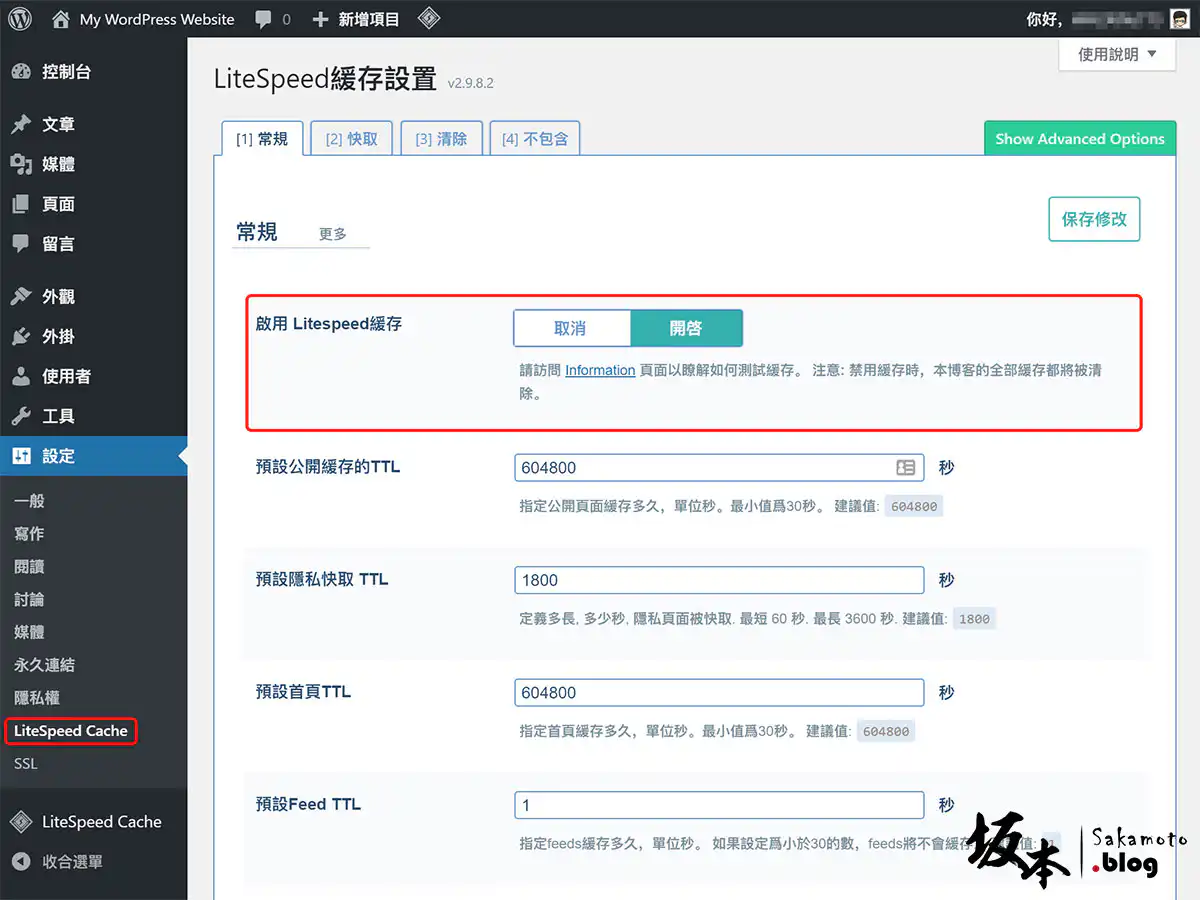Viewport: 1200px width, 900px height.
Task: Click the LiteSpeed diamond icon in admin bar
Action: [428, 19]
